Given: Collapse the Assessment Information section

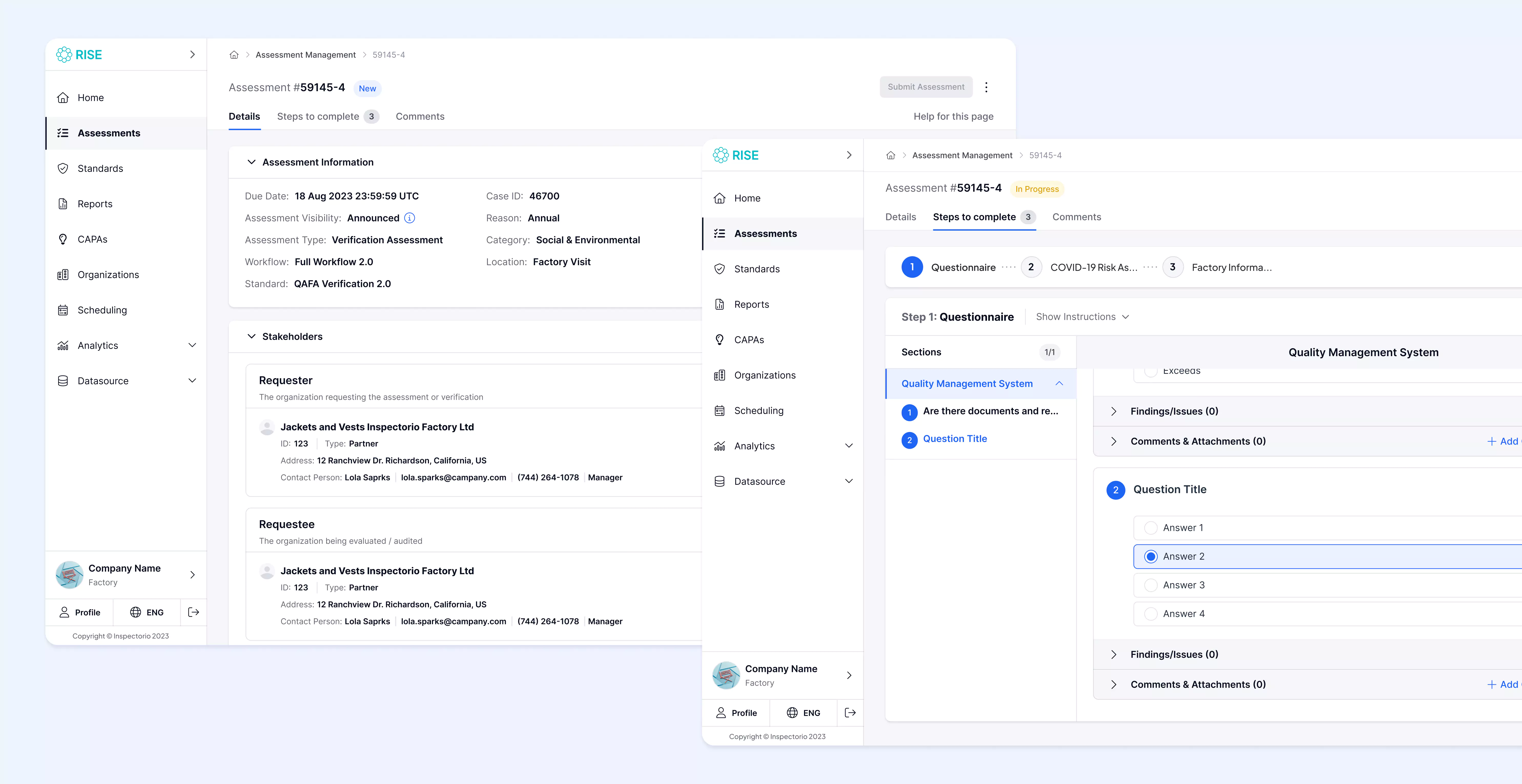Looking at the screenshot, I should click(x=252, y=162).
